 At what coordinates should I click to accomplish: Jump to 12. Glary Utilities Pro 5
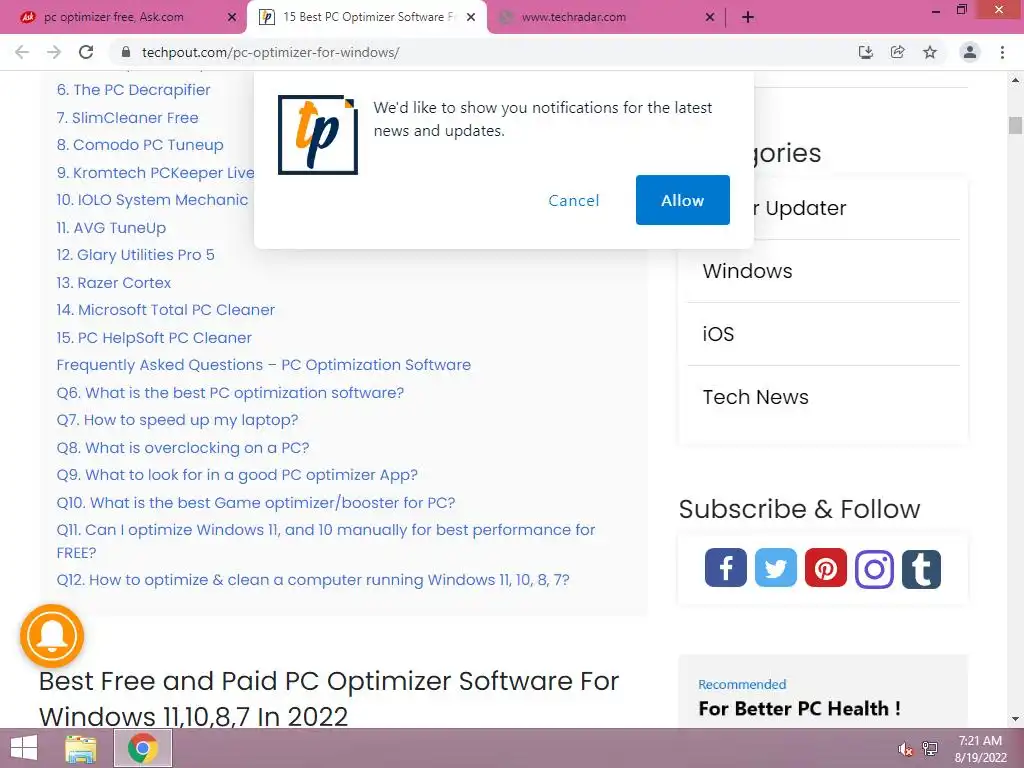click(136, 255)
